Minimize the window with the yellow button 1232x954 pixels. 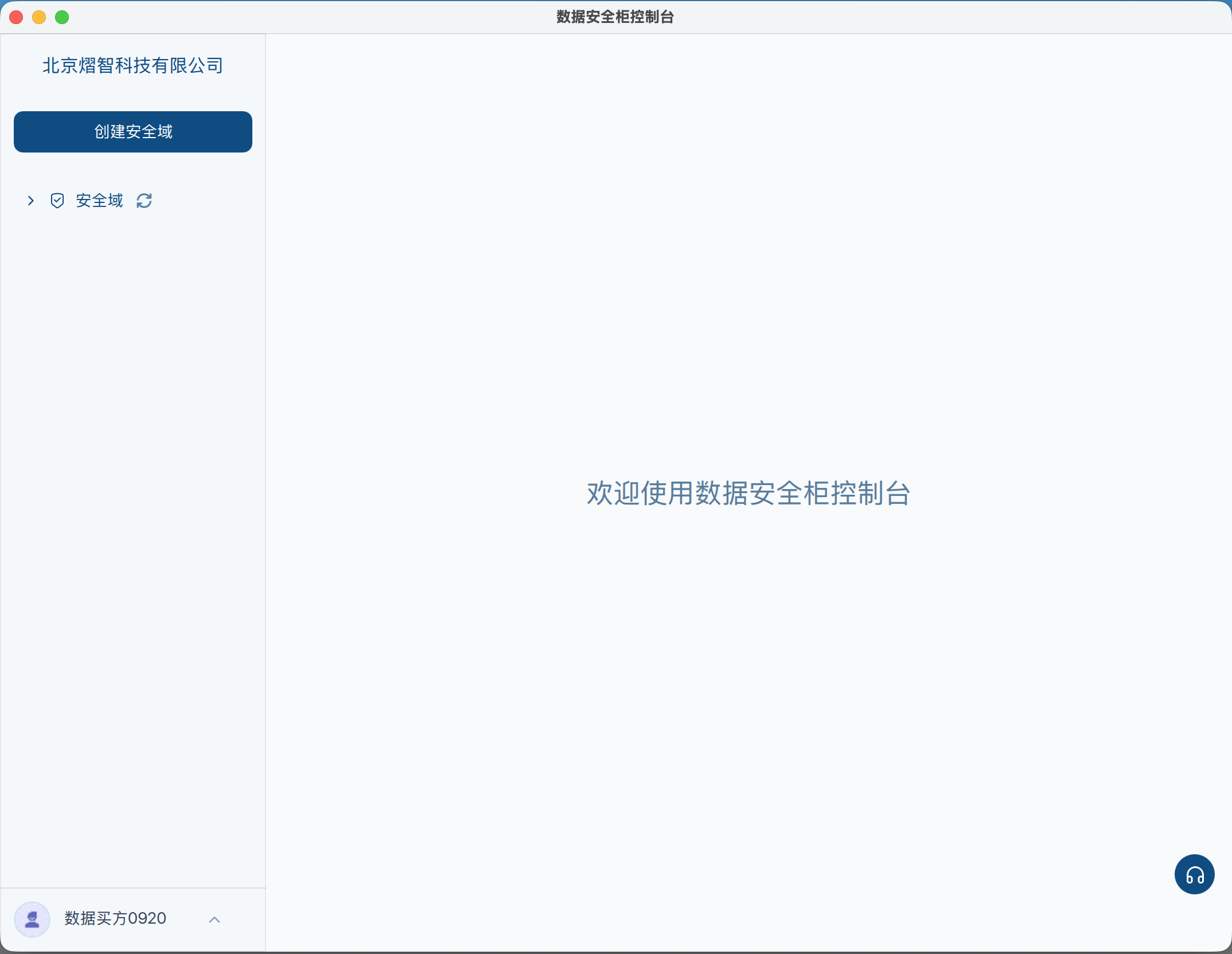[39, 17]
